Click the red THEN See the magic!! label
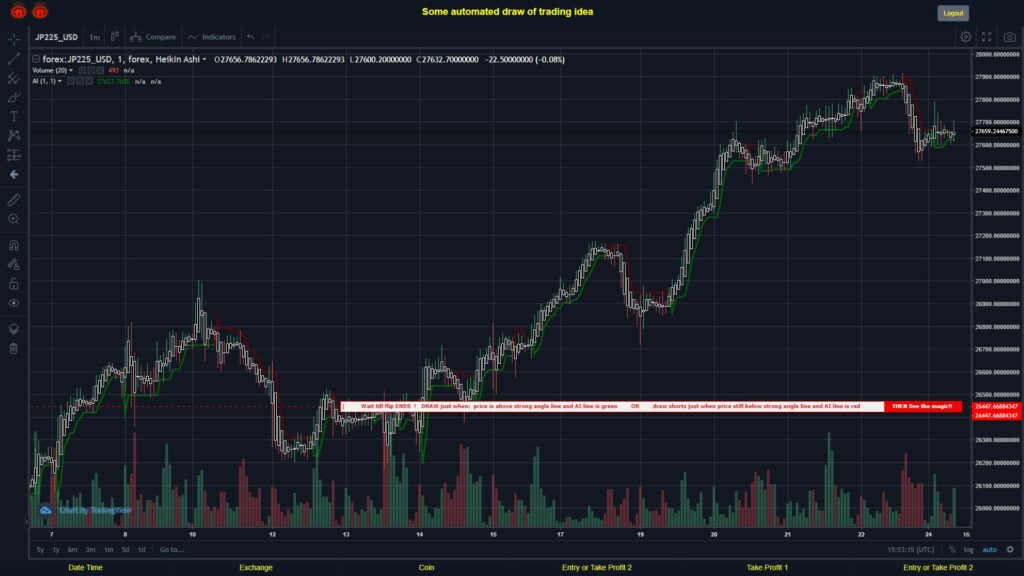 pyautogui.click(x=922, y=406)
